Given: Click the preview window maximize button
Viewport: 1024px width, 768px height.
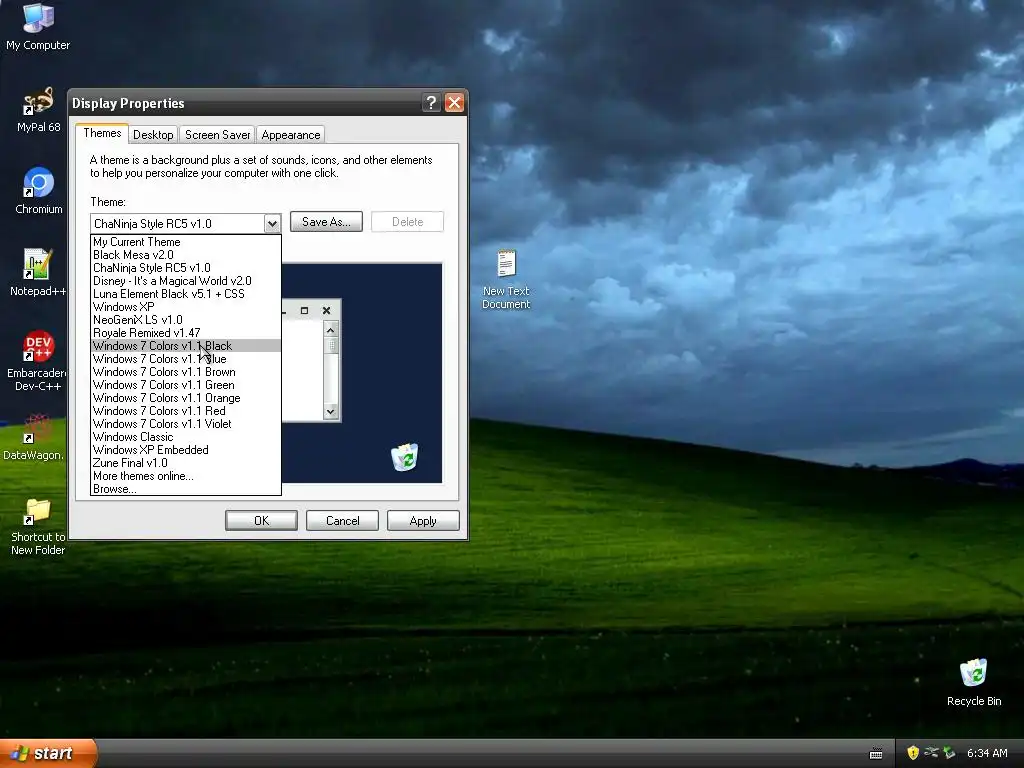Looking at the screenshot, I should (x=304, y=311).
